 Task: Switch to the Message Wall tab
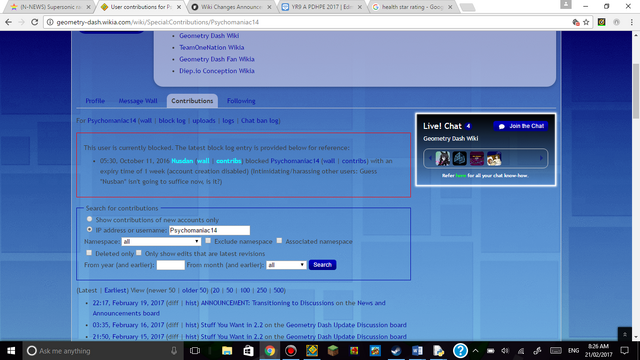[x=138, y=101]
